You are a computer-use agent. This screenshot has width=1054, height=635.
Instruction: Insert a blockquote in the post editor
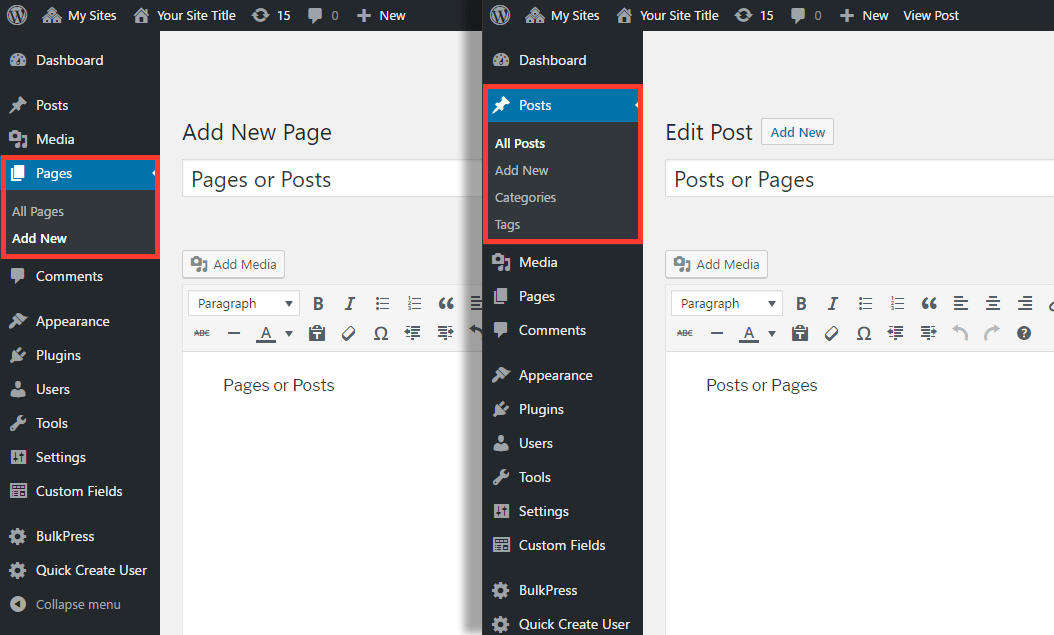click(929, 303)
